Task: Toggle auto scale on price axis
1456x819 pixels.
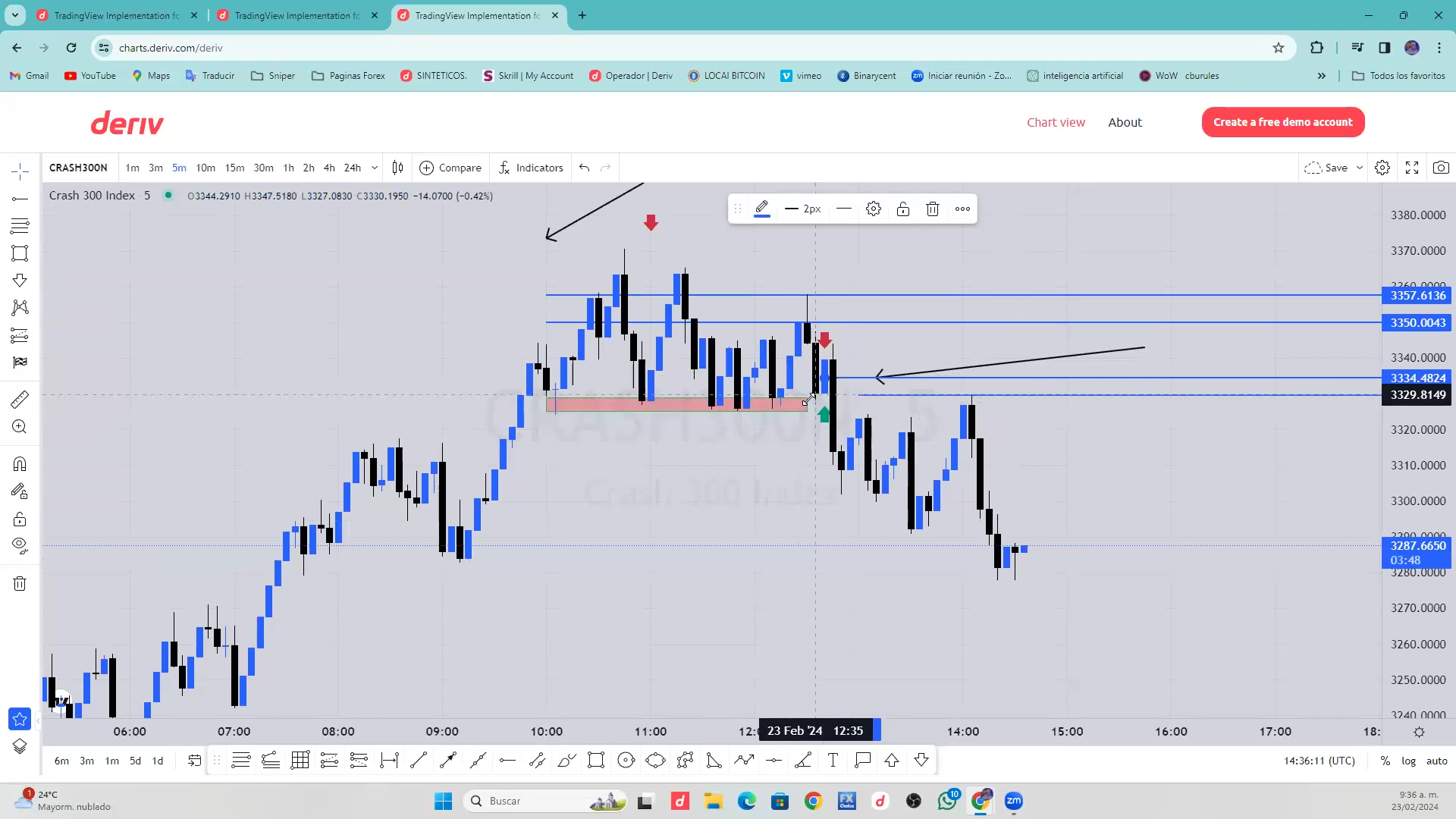Action: pyautogui.click(x=1436, y=761)
